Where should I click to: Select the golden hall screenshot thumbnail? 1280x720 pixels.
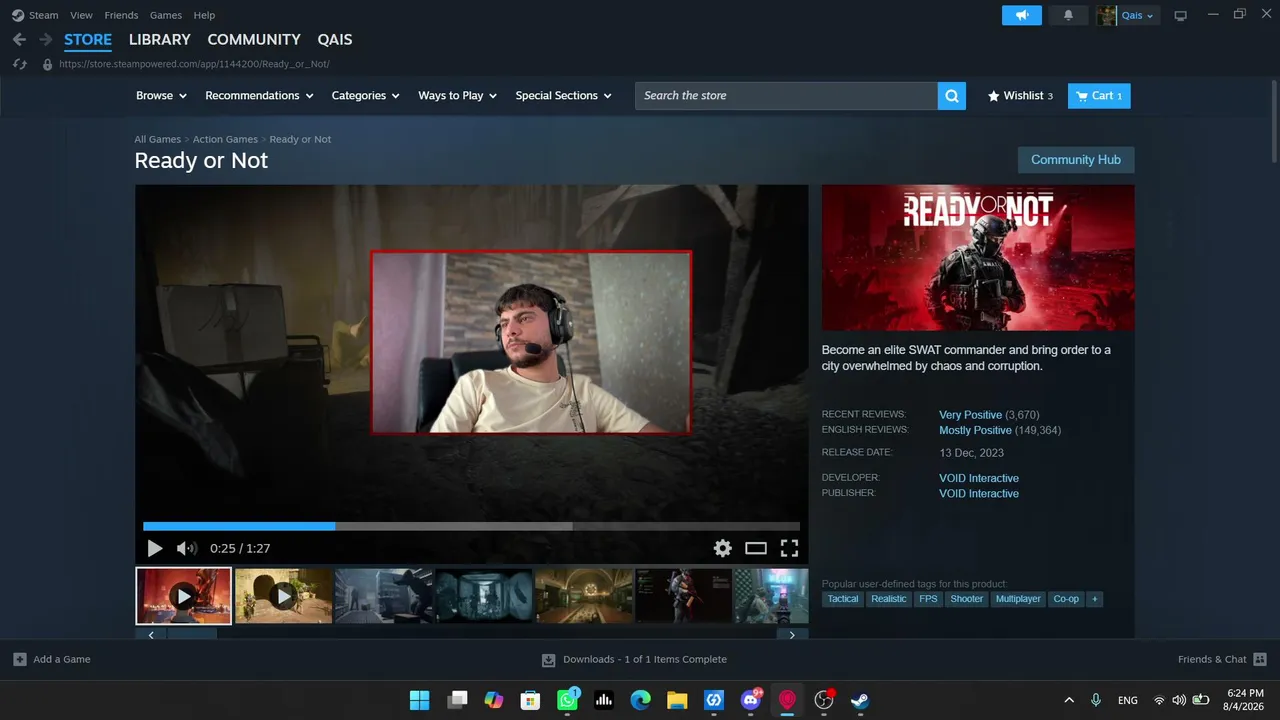tap(583, 596)
